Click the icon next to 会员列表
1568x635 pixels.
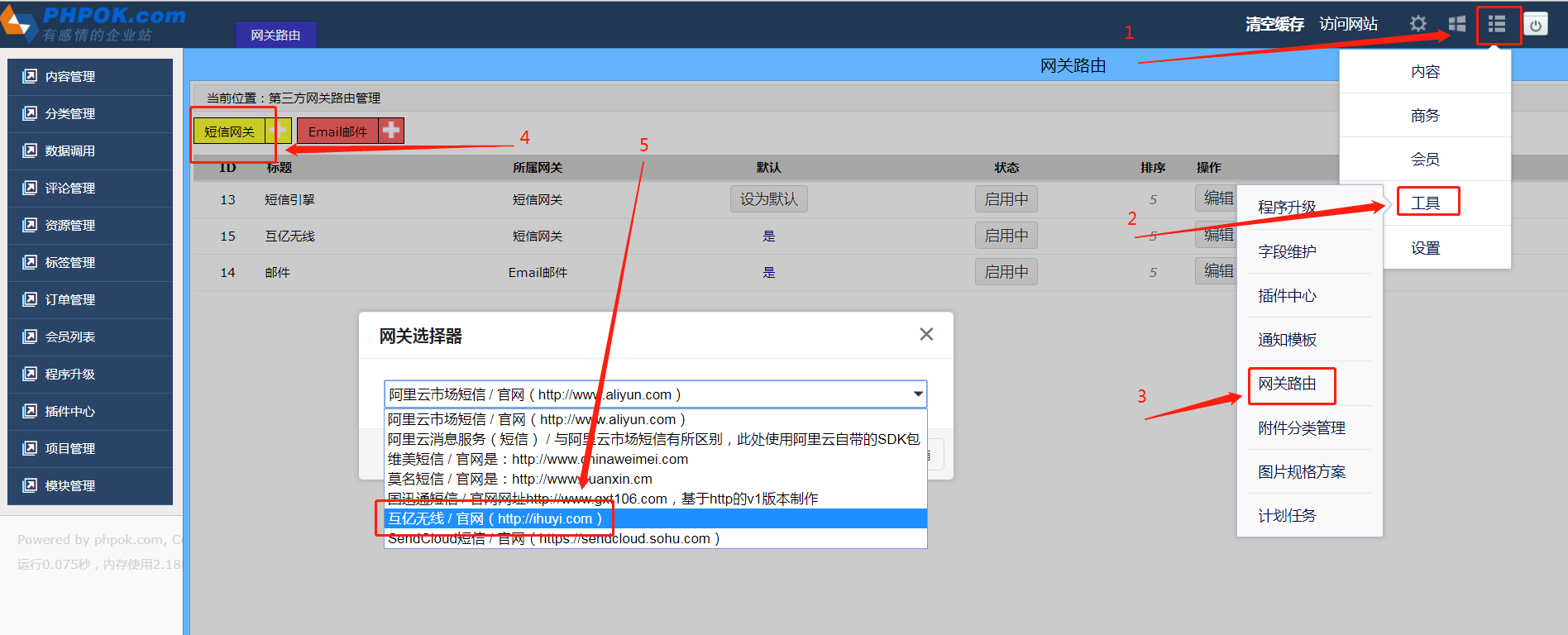click(30, 337)
